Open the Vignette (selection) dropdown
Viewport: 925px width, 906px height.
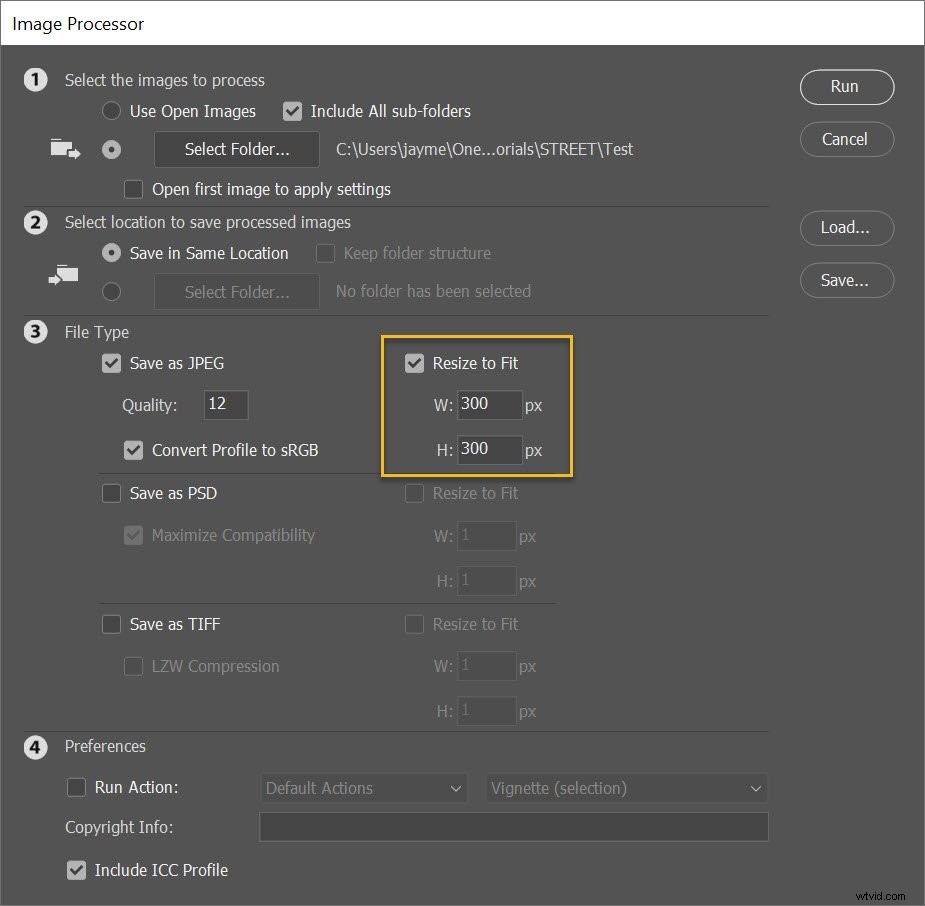[626, 788]
